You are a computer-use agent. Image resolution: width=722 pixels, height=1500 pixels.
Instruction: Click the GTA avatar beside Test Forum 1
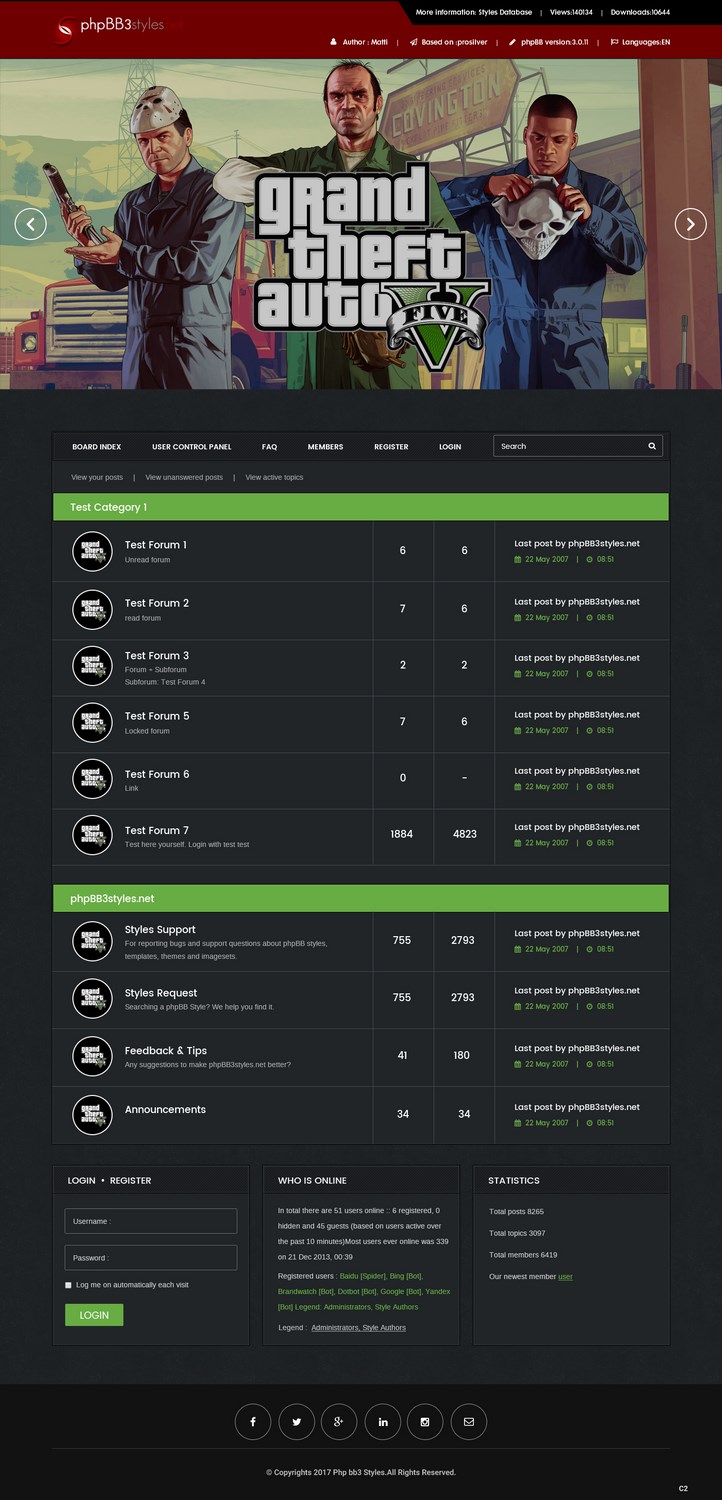click(92, 551)
